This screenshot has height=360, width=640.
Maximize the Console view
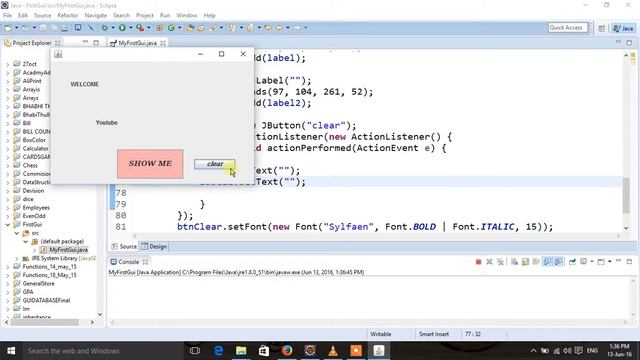coord(629,262)
